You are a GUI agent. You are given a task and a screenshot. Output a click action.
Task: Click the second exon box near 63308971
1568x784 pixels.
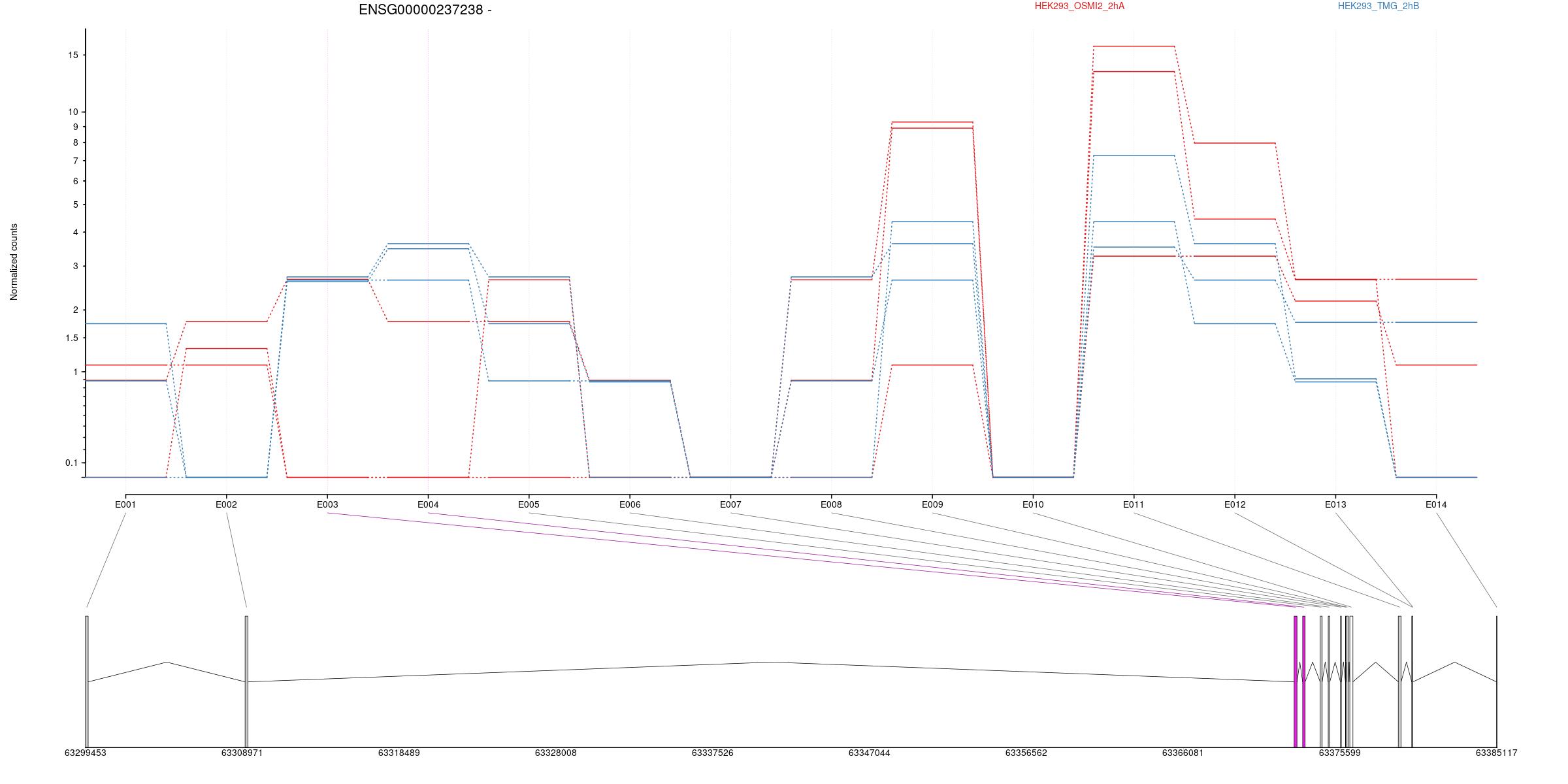tap(246, 681)
